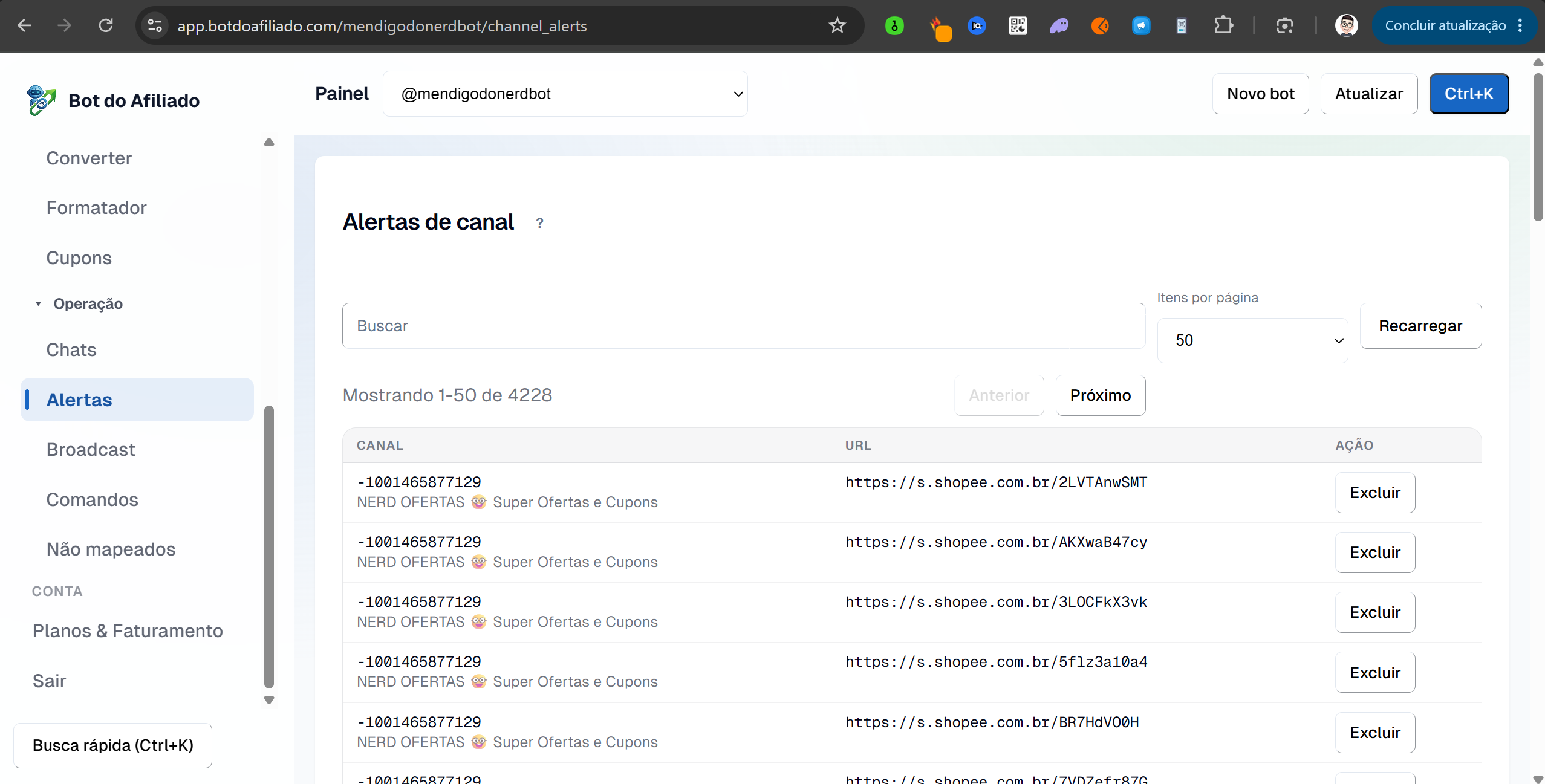Click the page vertical scrollbar thumb
The image size is (1545, 784).
pos(1538,146)
